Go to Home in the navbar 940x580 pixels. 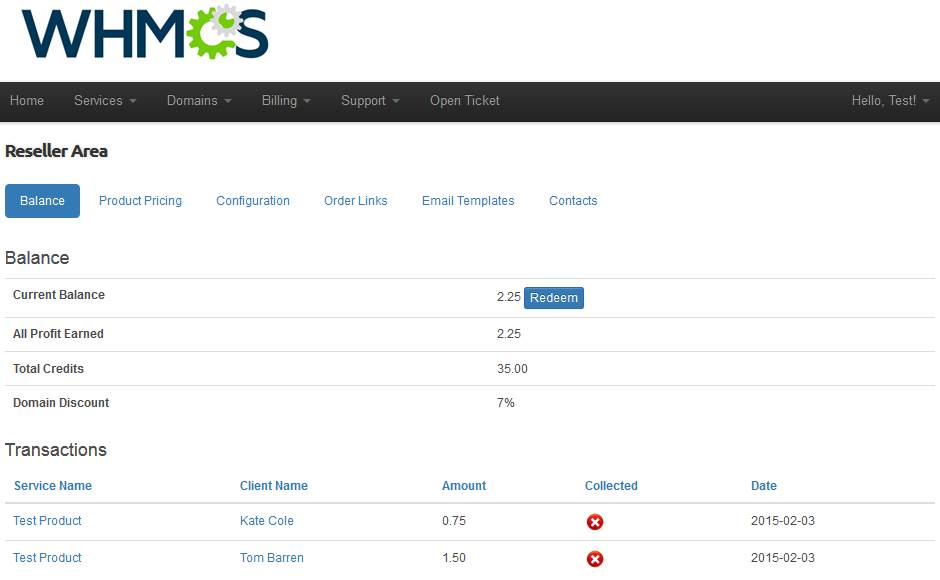coord(26,101)
